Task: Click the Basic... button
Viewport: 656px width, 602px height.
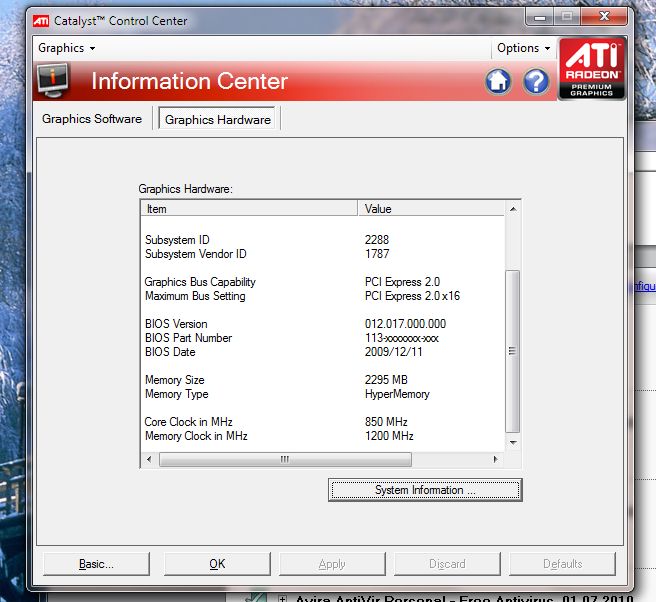Action: (96, 564)
